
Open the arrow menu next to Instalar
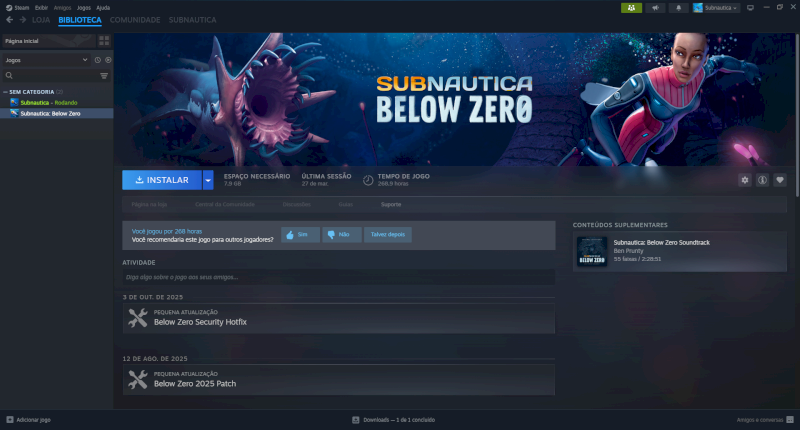click(x=208, y=180)
